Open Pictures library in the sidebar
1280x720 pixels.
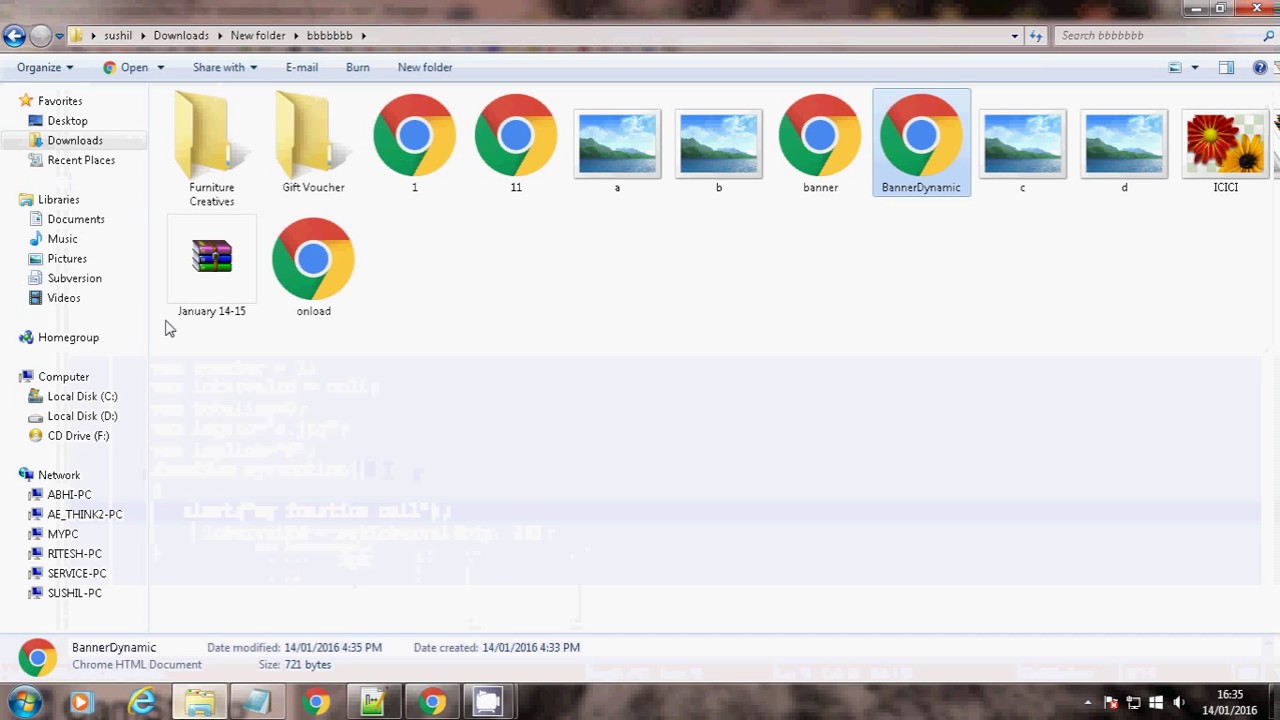point(66,258)
